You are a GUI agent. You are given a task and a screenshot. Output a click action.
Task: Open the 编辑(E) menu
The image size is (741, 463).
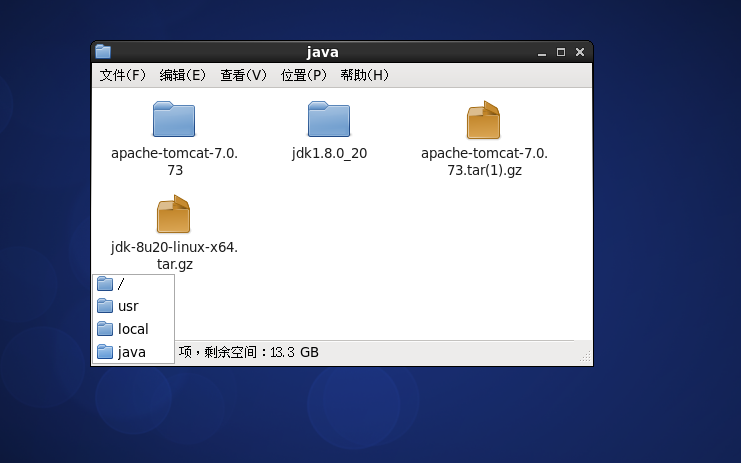point(183,75)
